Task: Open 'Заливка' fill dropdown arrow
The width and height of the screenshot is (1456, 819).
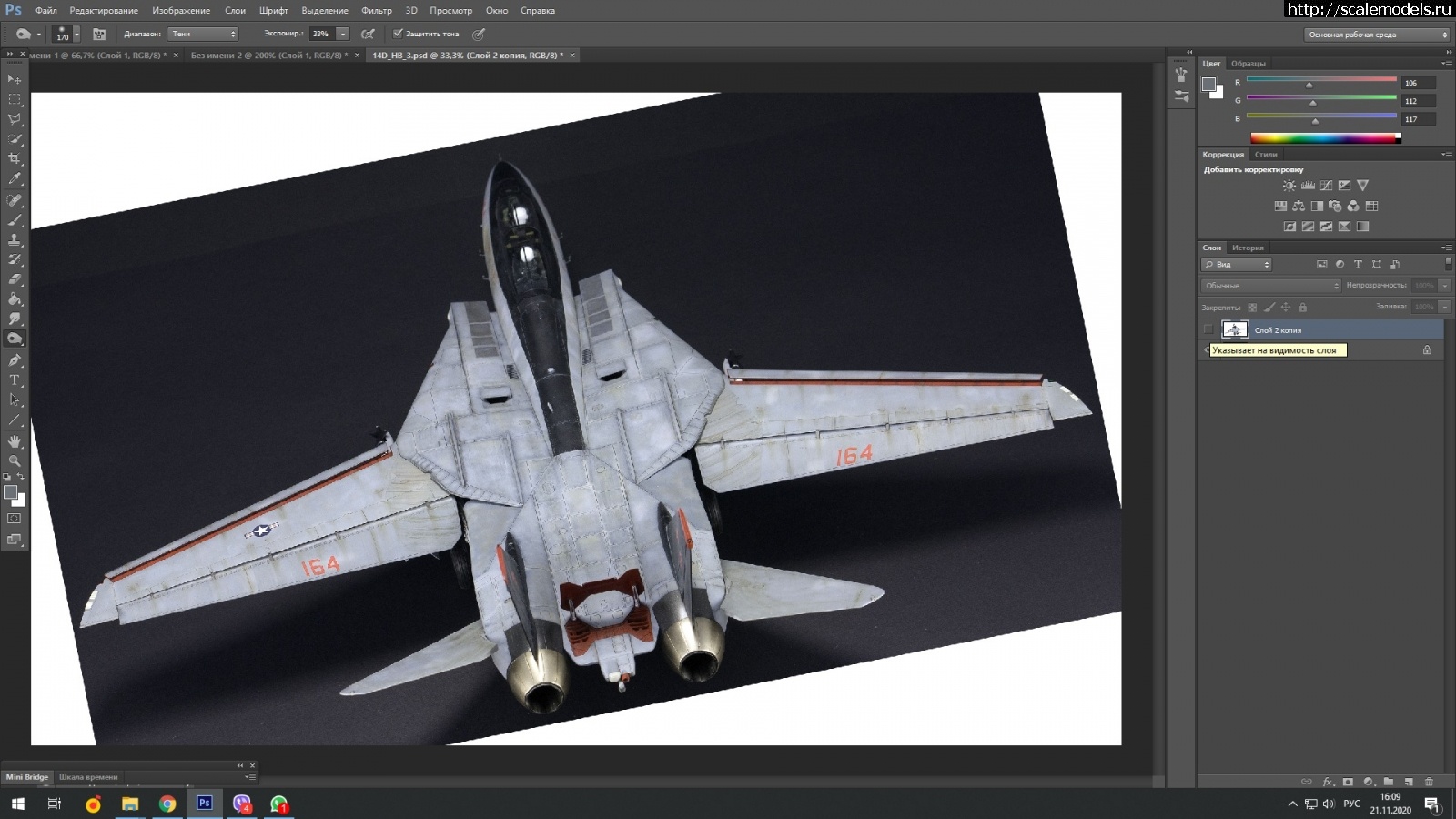Action: point(1445,307)
